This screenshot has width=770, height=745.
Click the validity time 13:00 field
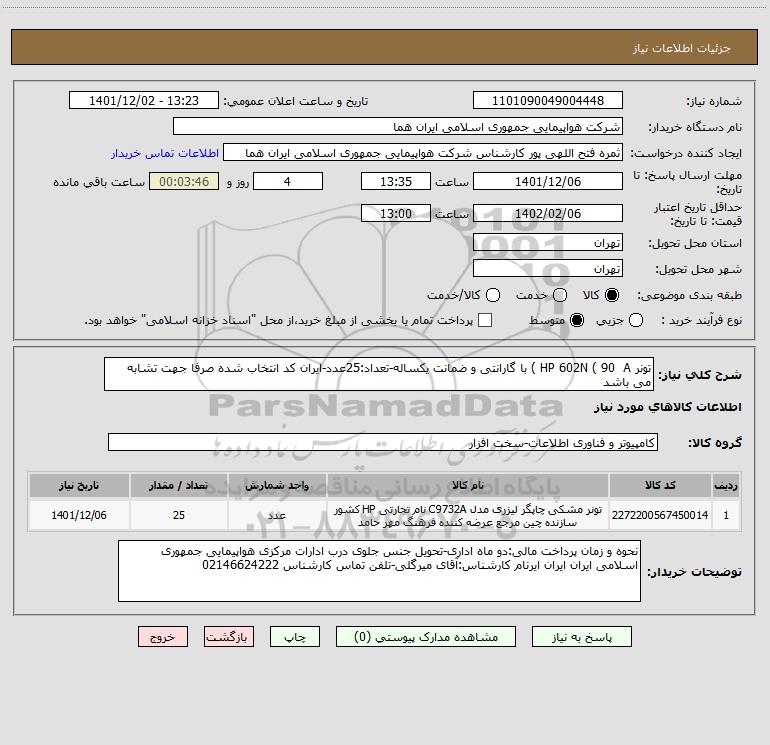[x=396, y=213]
